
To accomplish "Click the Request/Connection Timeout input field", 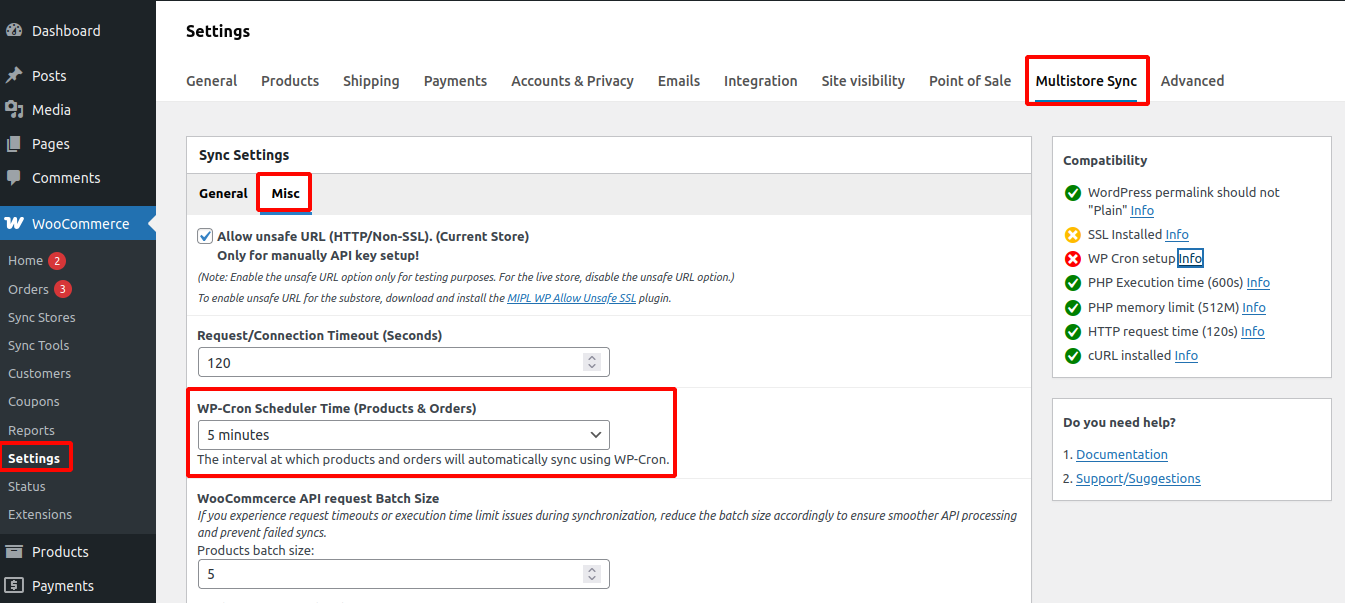I will tap(390, 363).
